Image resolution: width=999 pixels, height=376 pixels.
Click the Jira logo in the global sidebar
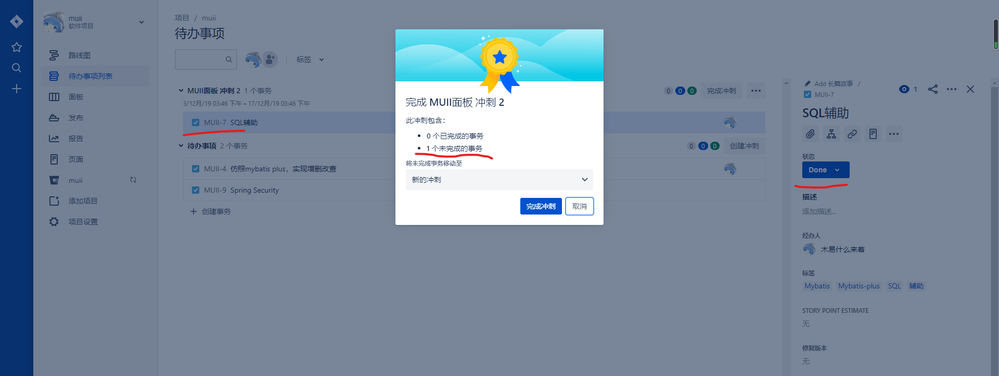(17, 22)
